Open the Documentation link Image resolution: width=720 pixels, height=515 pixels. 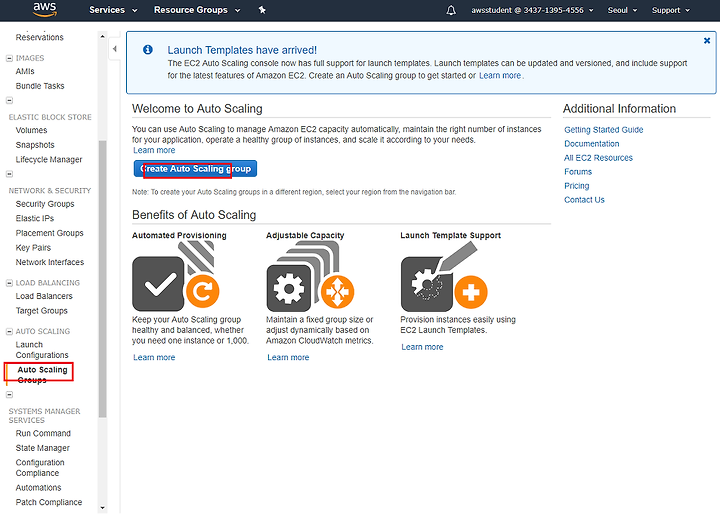pyautogui.click(x=591, y=144)
